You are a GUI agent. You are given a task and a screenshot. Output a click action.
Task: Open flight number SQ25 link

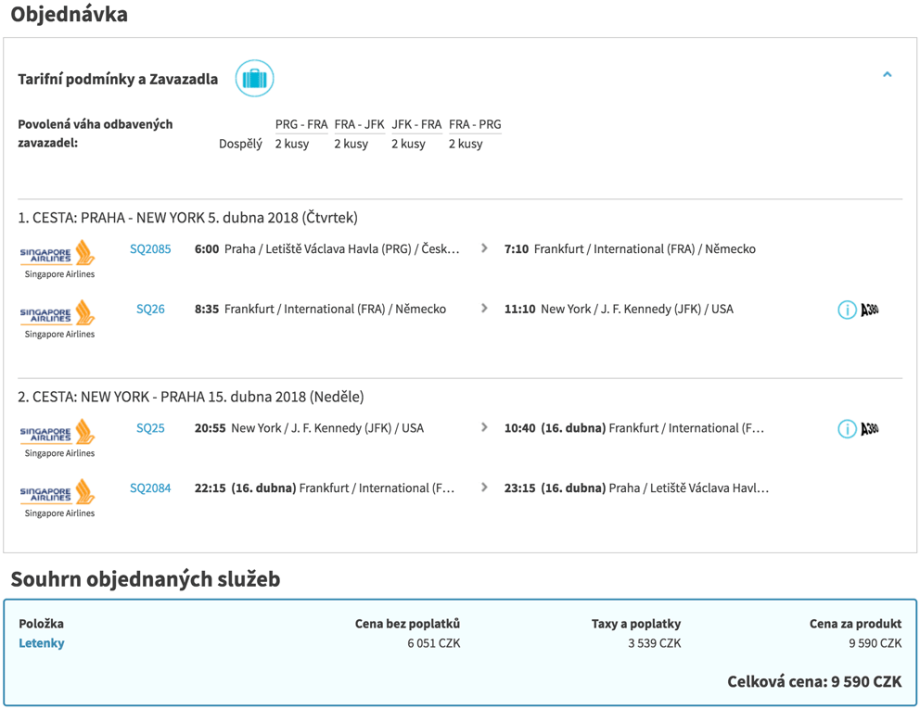click(150, 428)
